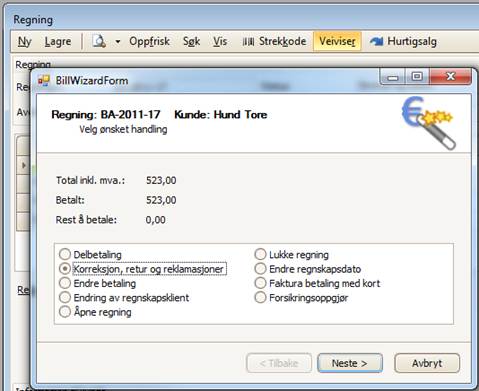Select the Åpne regning radio button
Screen dimensions: 479x391
click(x=65, y=312)
